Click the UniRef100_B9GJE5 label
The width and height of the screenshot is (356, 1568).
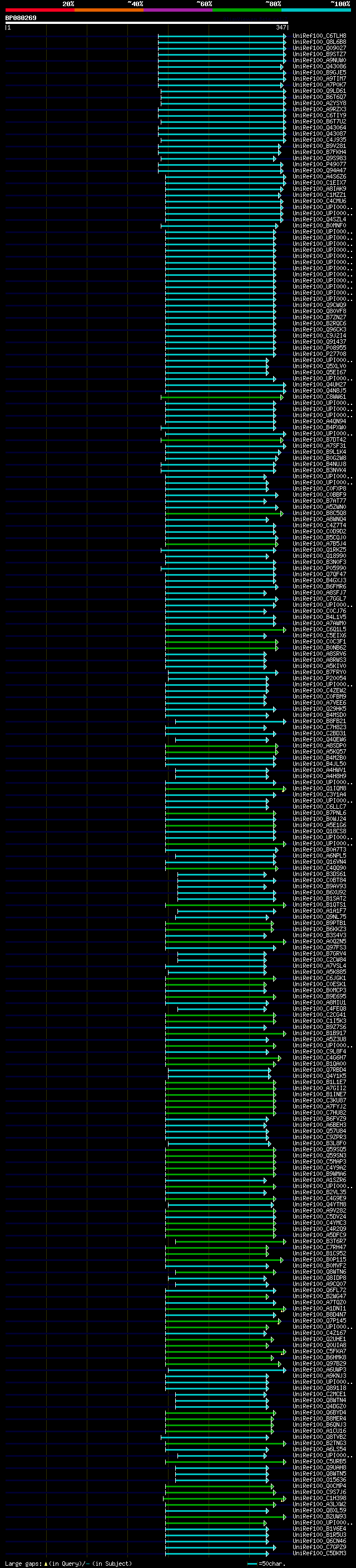tap(319, 72)
